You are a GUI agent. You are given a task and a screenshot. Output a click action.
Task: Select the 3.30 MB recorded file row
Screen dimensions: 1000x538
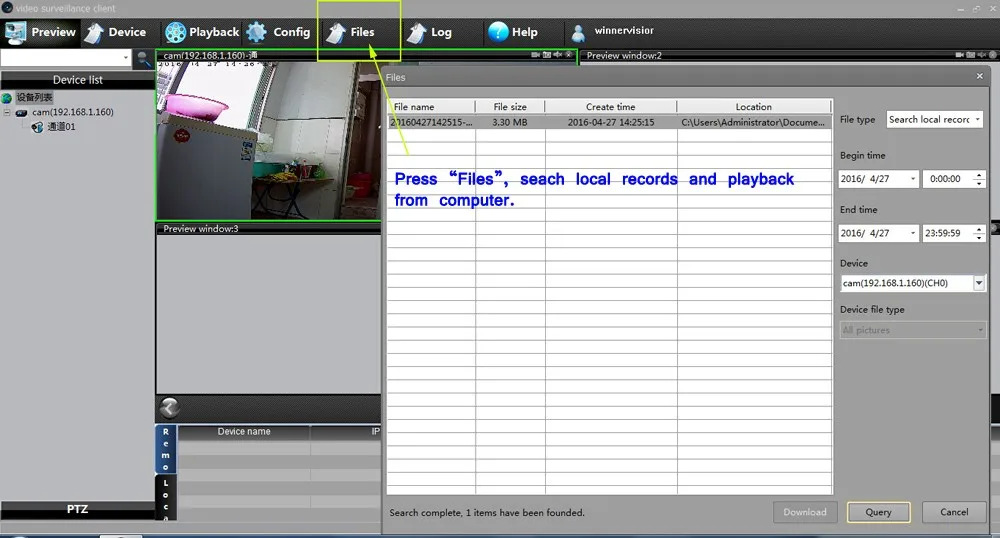click(609, 122)
